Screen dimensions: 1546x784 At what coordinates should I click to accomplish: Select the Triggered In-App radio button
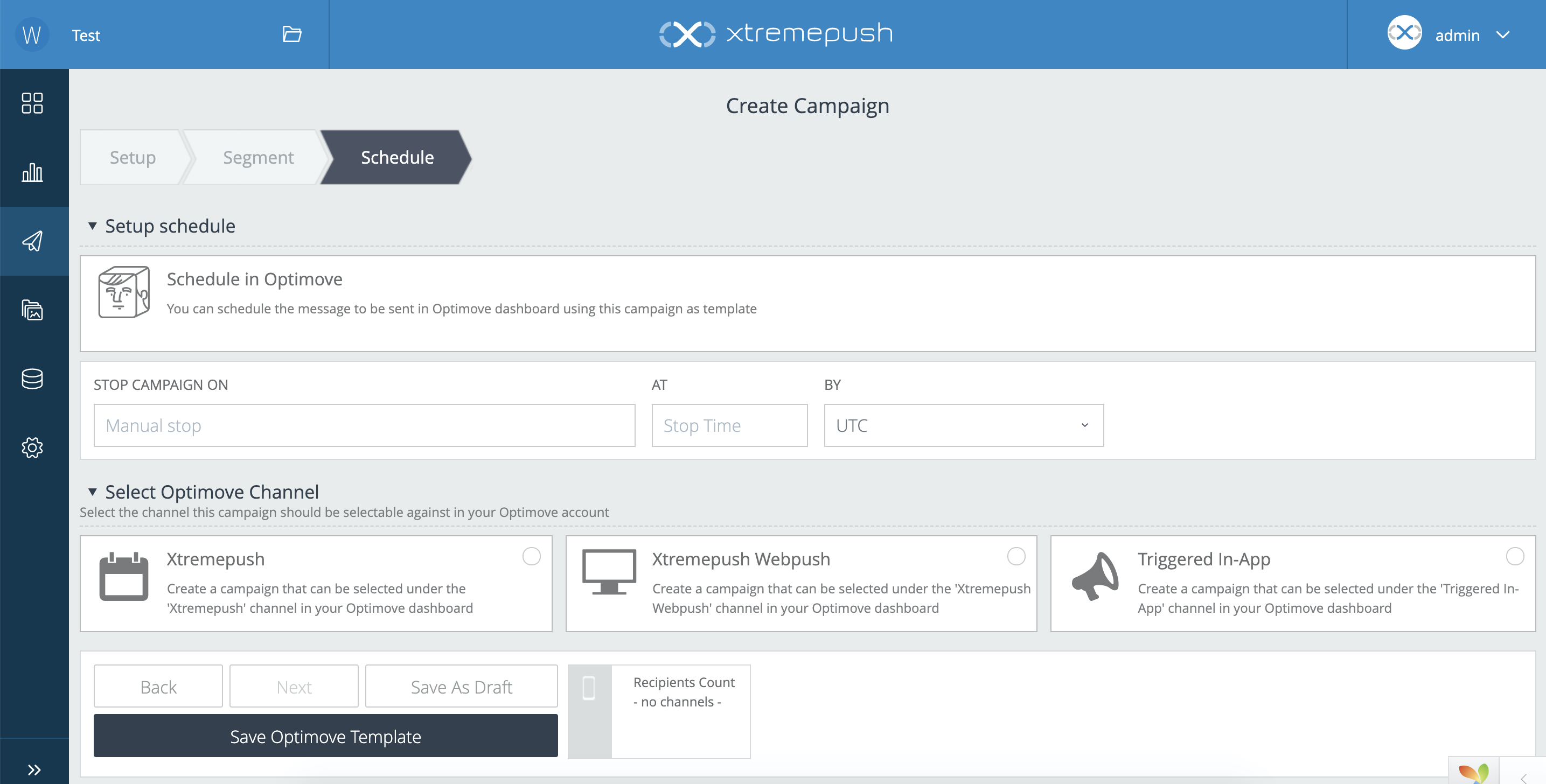tap(1515, 556)
